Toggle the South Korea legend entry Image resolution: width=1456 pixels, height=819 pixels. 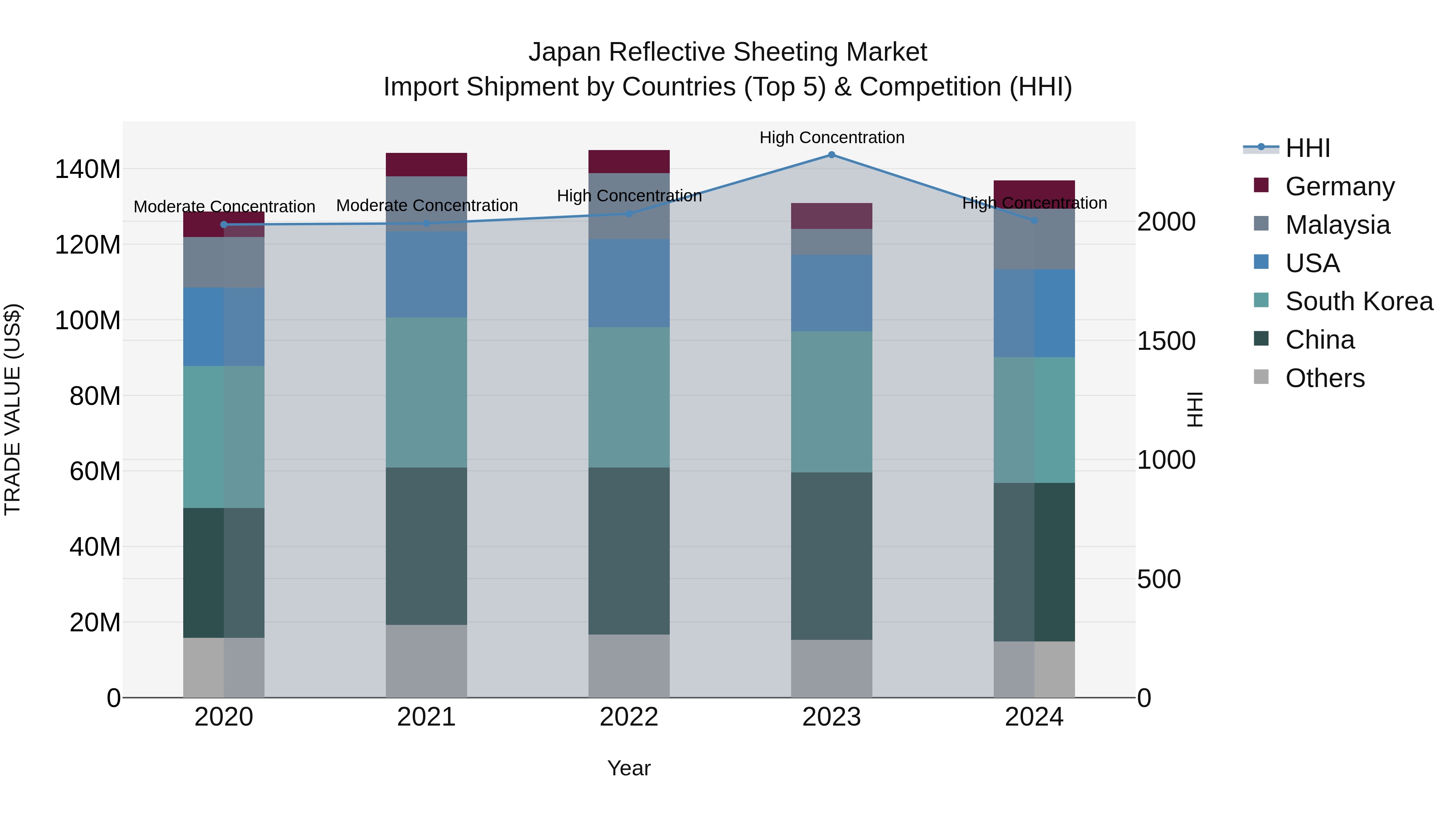pyautogui.click(x=1343, y=301)
